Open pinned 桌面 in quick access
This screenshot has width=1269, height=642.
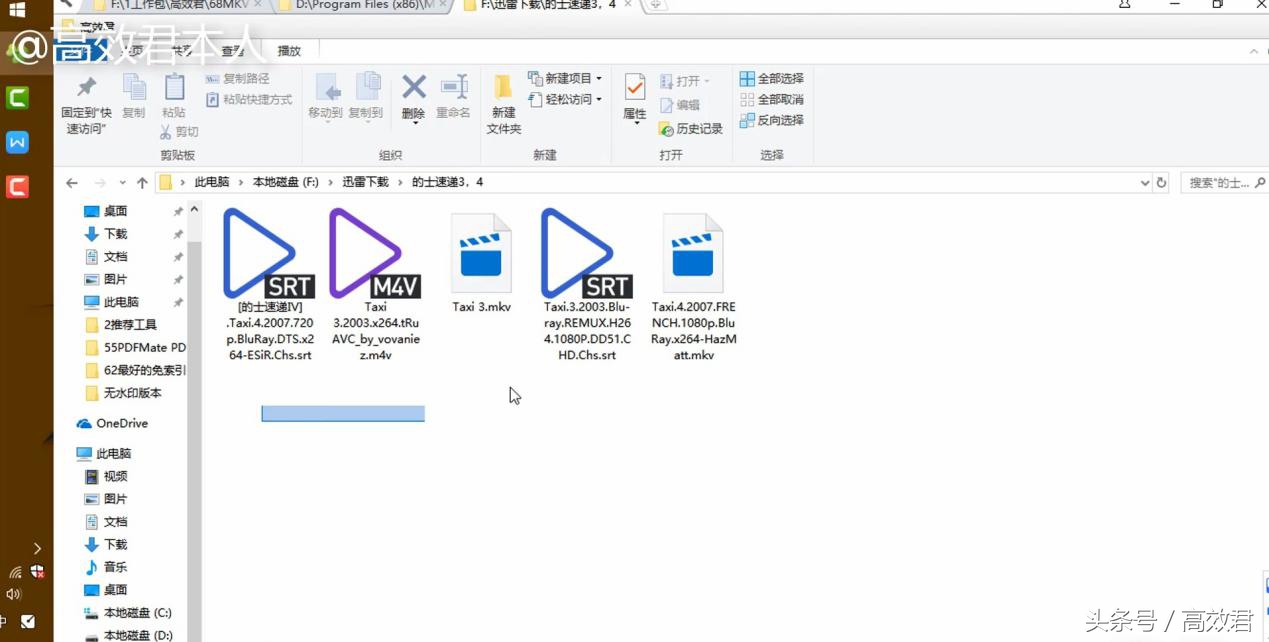[x=115, y=211]
